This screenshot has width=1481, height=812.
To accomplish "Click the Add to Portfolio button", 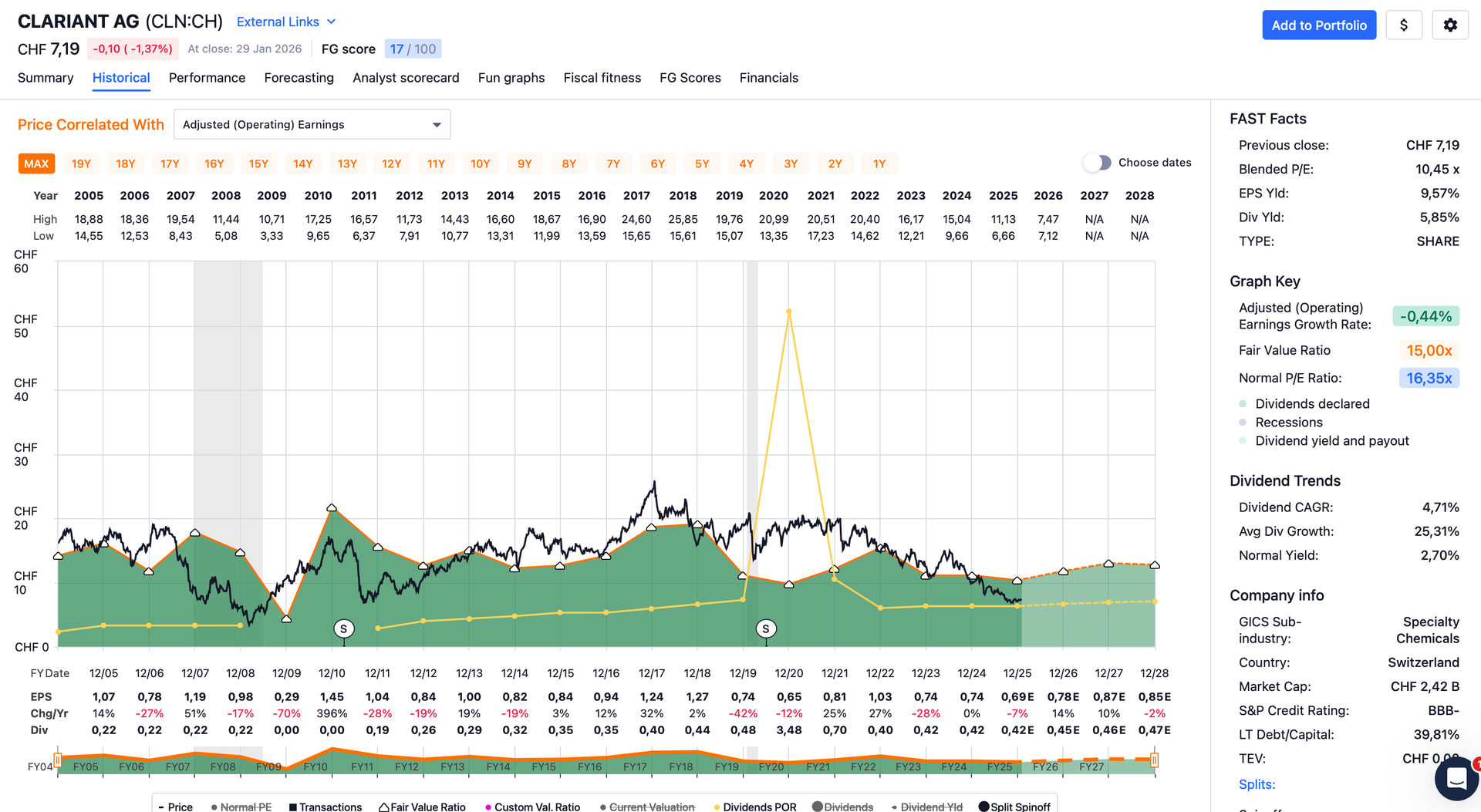I will (x=1318, y=25).
